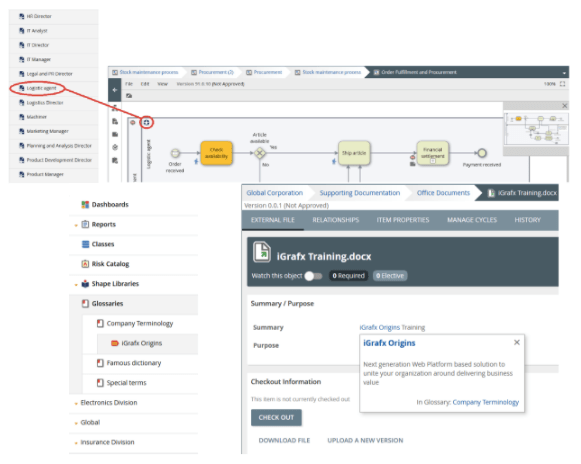Open fullscreen icon next to 100% zoom
Screen dimensions: 581x464
coord(562,84)
